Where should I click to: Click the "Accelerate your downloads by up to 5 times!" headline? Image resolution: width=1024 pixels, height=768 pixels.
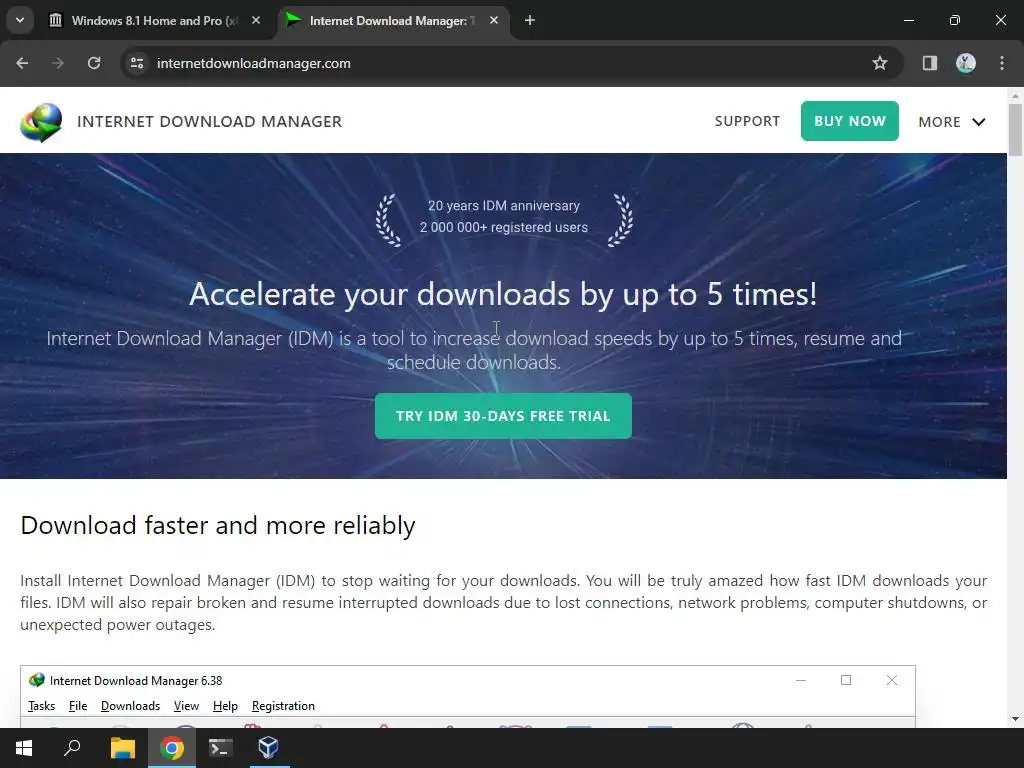[x=503, y=295]
